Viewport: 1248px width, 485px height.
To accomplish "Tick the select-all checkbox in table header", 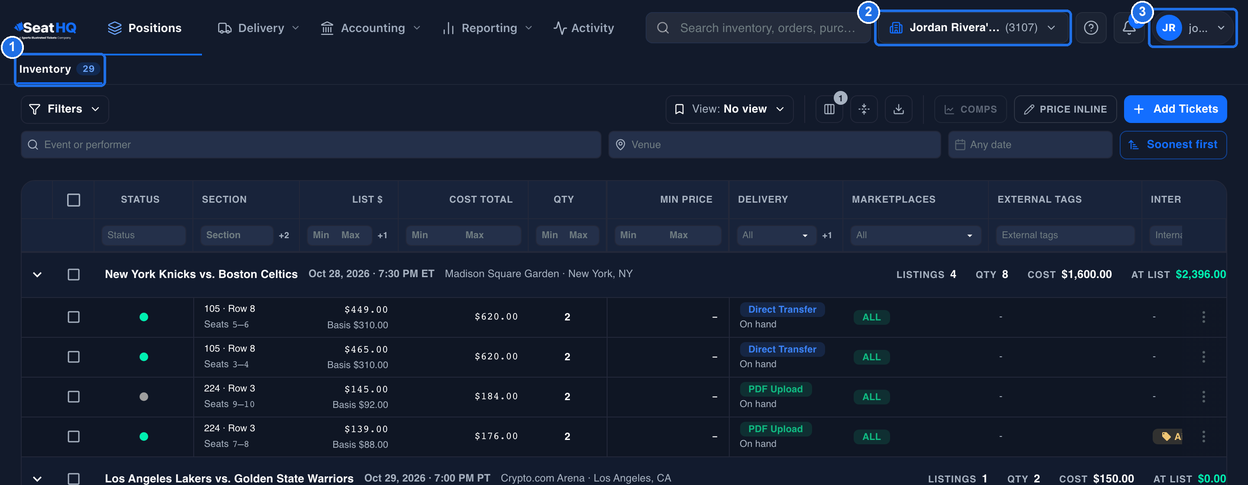I will coord(73,200).
